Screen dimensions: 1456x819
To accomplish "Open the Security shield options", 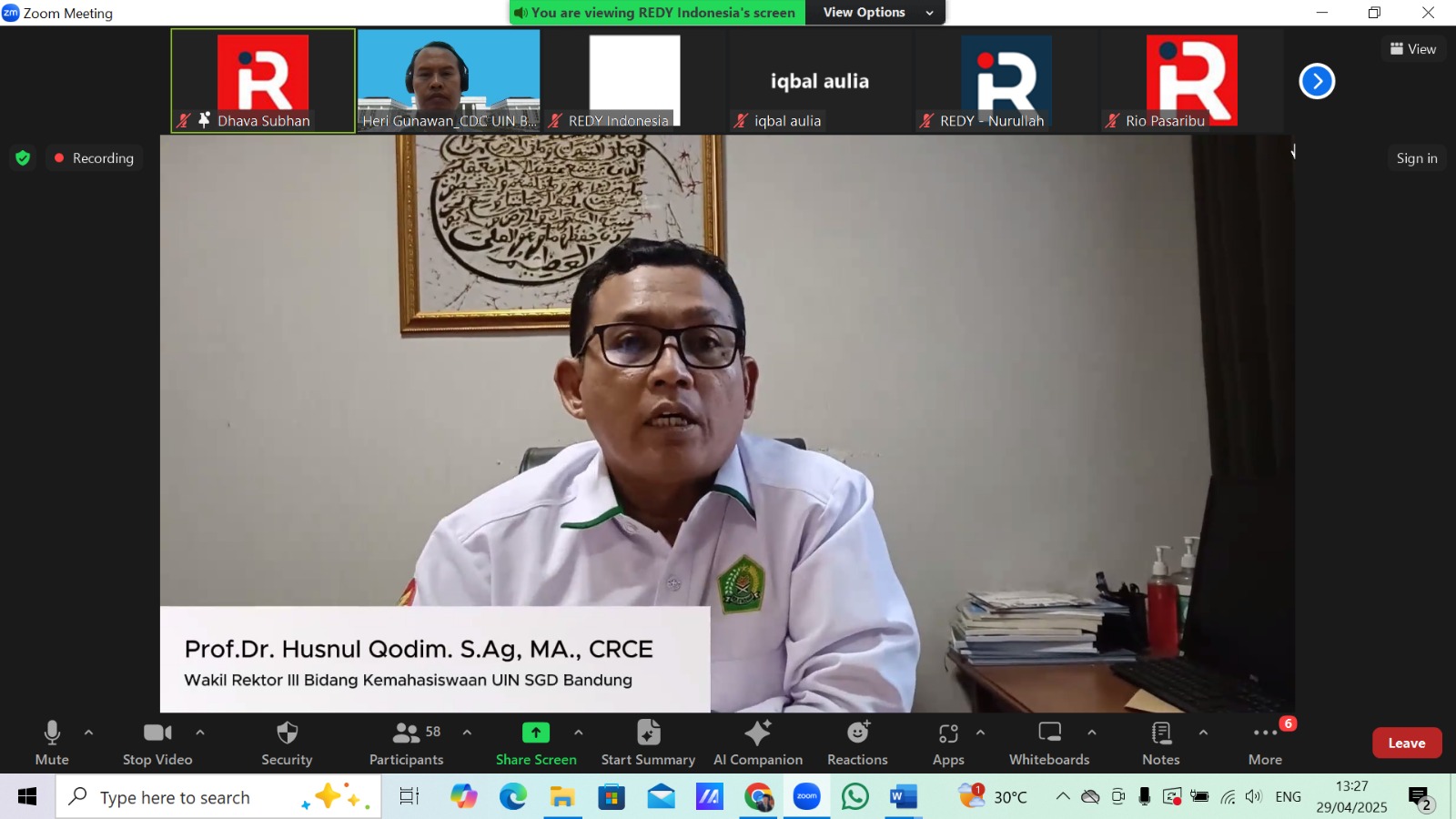I will [x=287, y=743].
